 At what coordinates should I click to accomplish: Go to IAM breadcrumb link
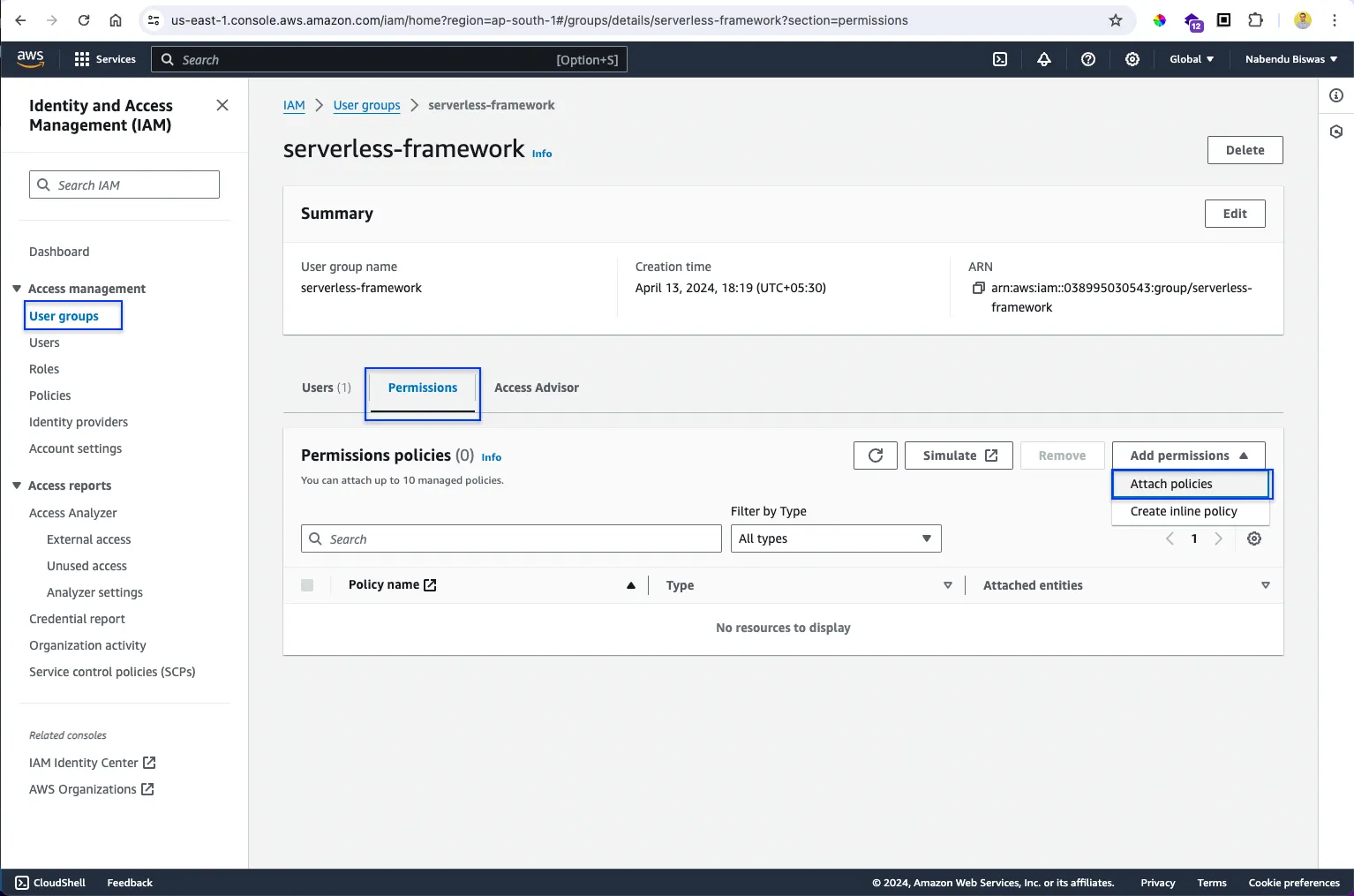(294, 105)
